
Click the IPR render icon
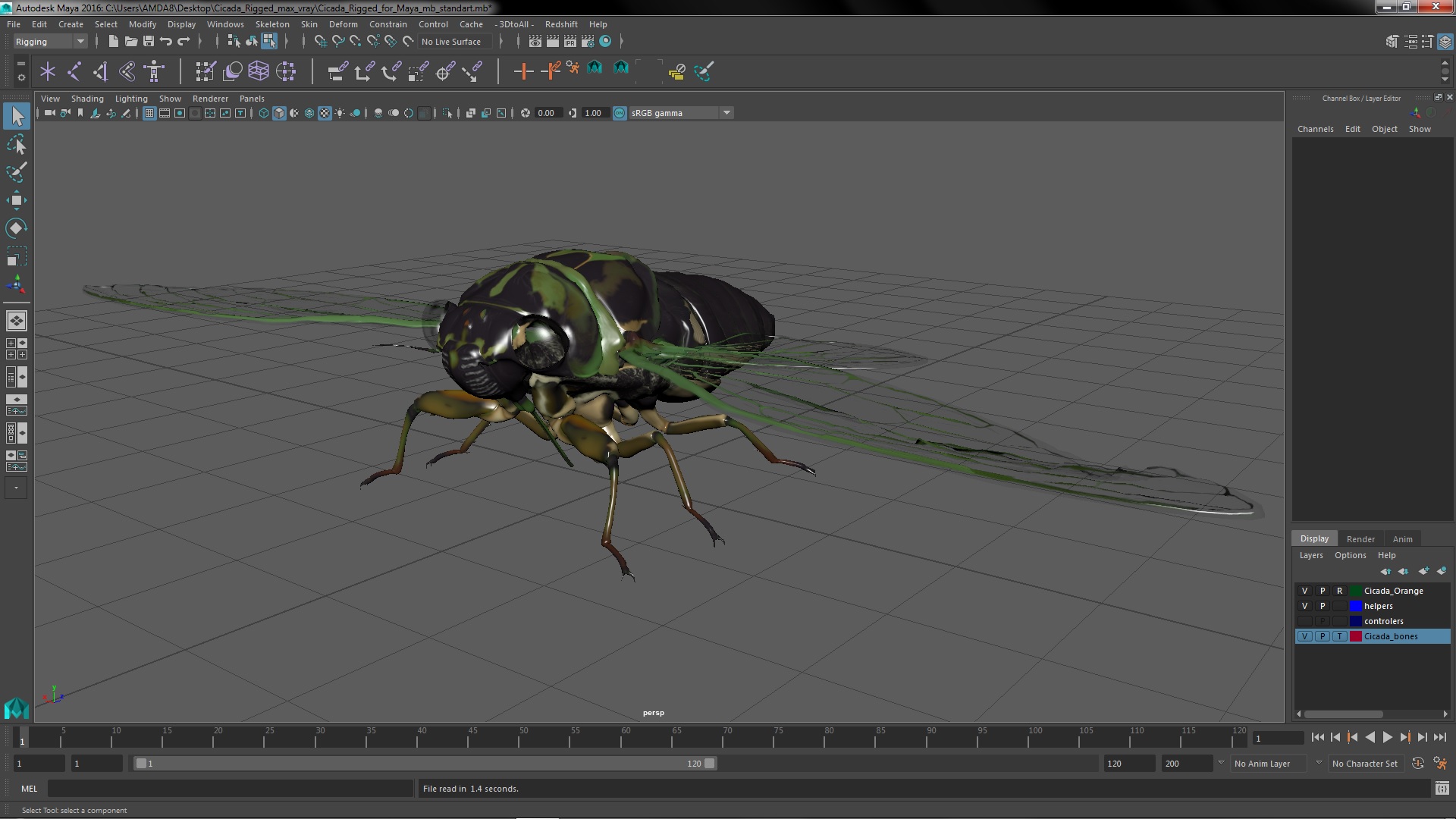point(570,42)
